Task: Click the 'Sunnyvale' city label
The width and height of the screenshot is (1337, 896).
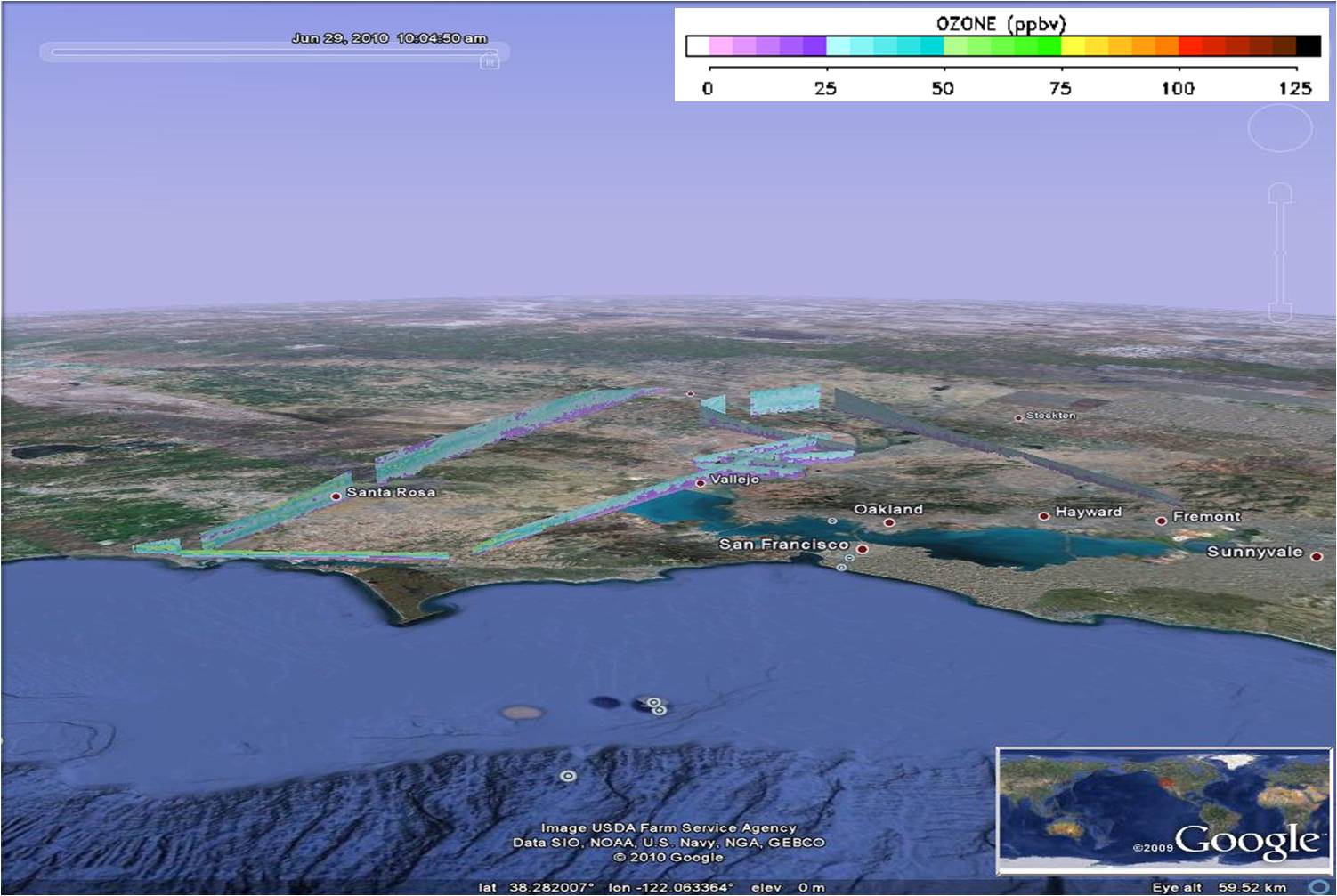Action: (x=1254, y=552)
